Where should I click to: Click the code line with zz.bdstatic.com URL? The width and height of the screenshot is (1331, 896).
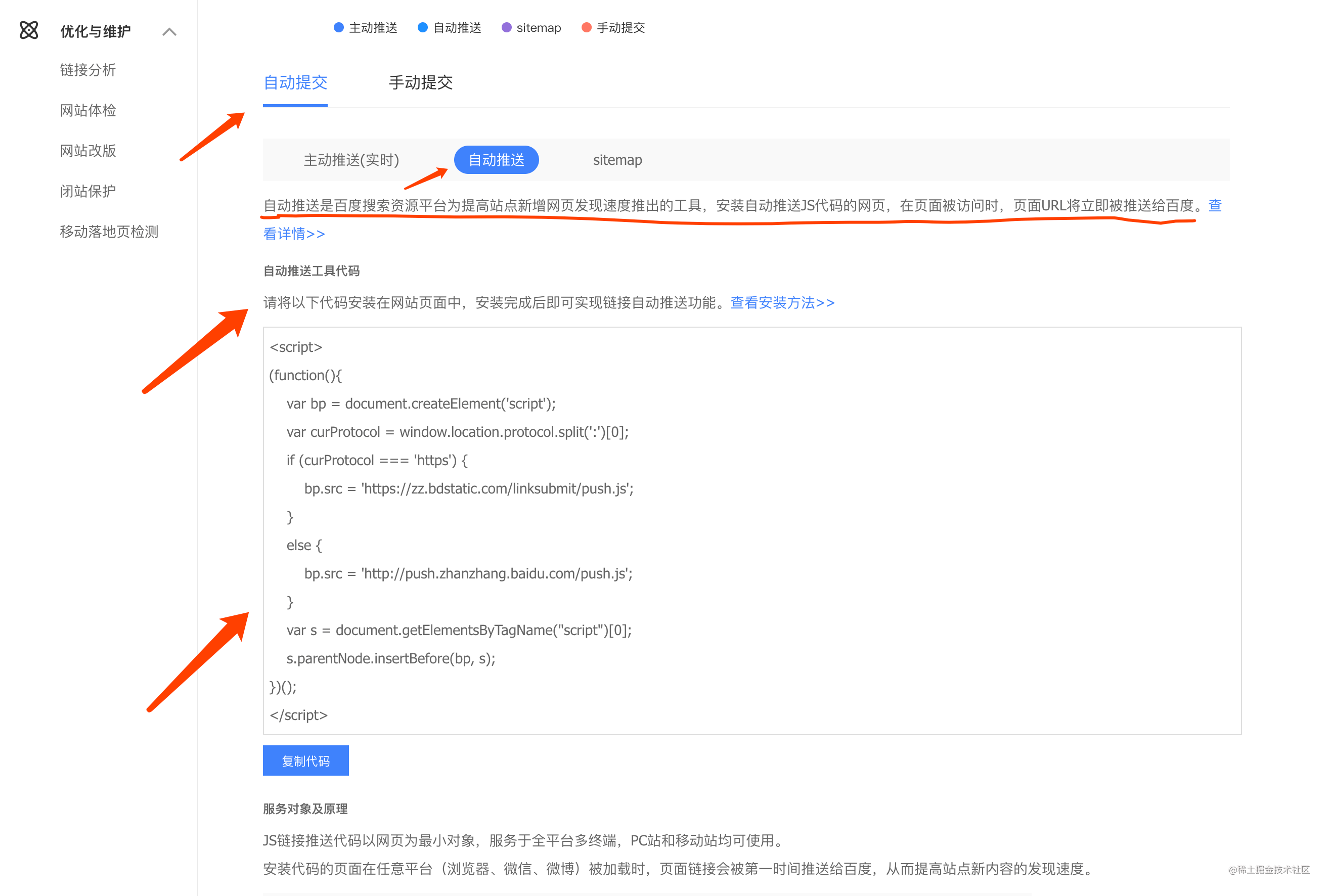(469, 488)
